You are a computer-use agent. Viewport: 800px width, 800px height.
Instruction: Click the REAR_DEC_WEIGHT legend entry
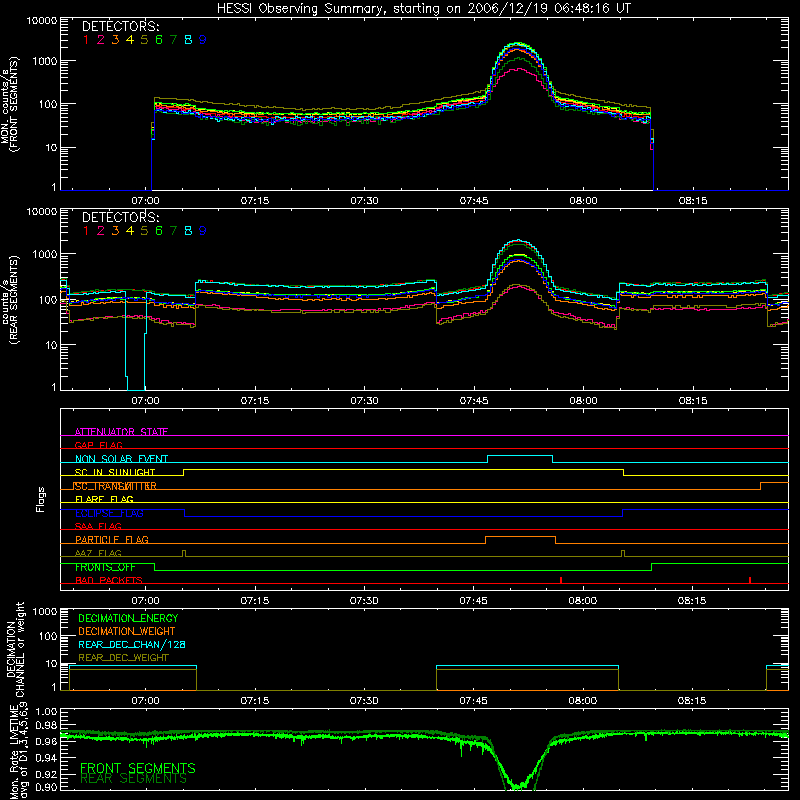(x=123, y=658)
